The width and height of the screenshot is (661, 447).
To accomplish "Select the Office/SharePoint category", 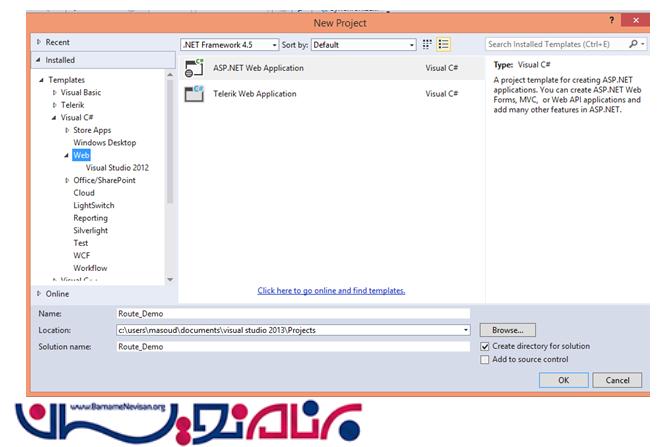I will tap(105, 180).
